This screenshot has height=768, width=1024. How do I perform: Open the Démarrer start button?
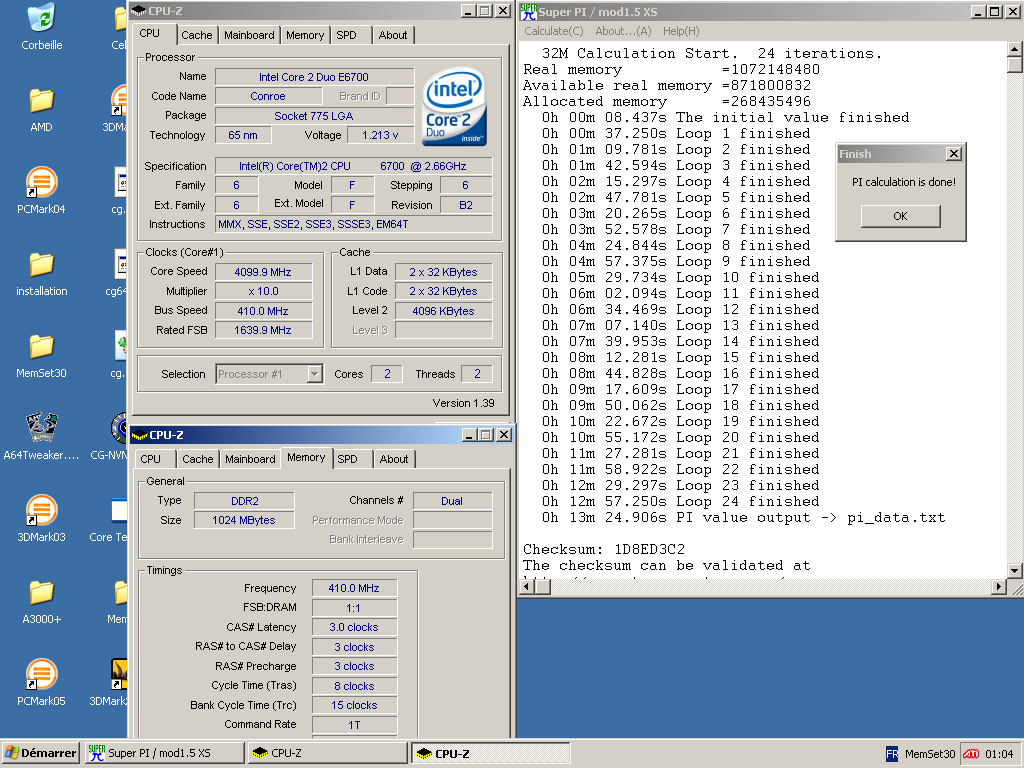(x=40, y=753)
